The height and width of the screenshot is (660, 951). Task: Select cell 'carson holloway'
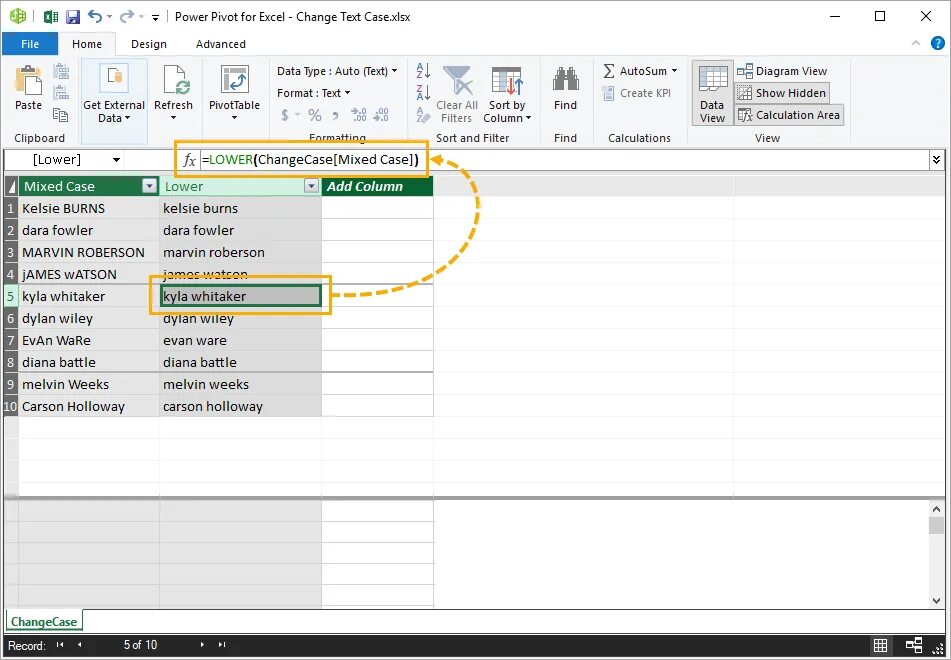[x=240, y=406]
